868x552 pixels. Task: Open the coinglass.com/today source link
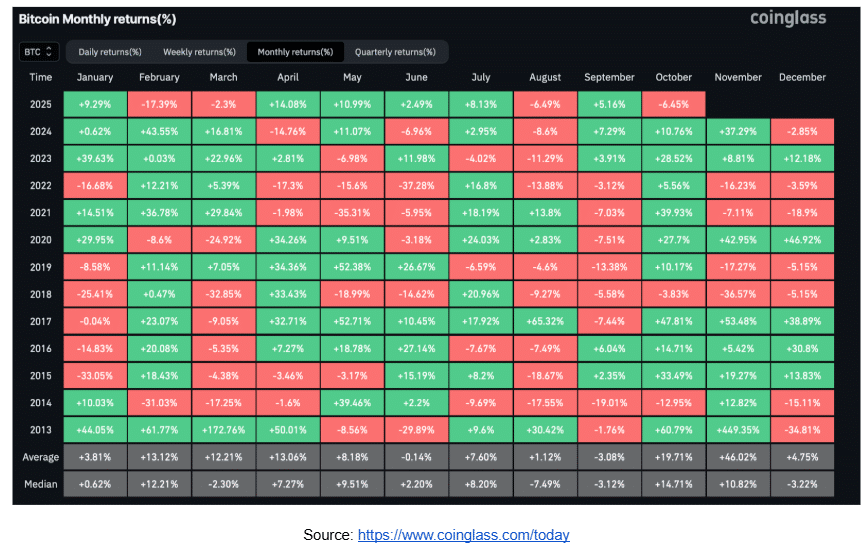point(463,535)
